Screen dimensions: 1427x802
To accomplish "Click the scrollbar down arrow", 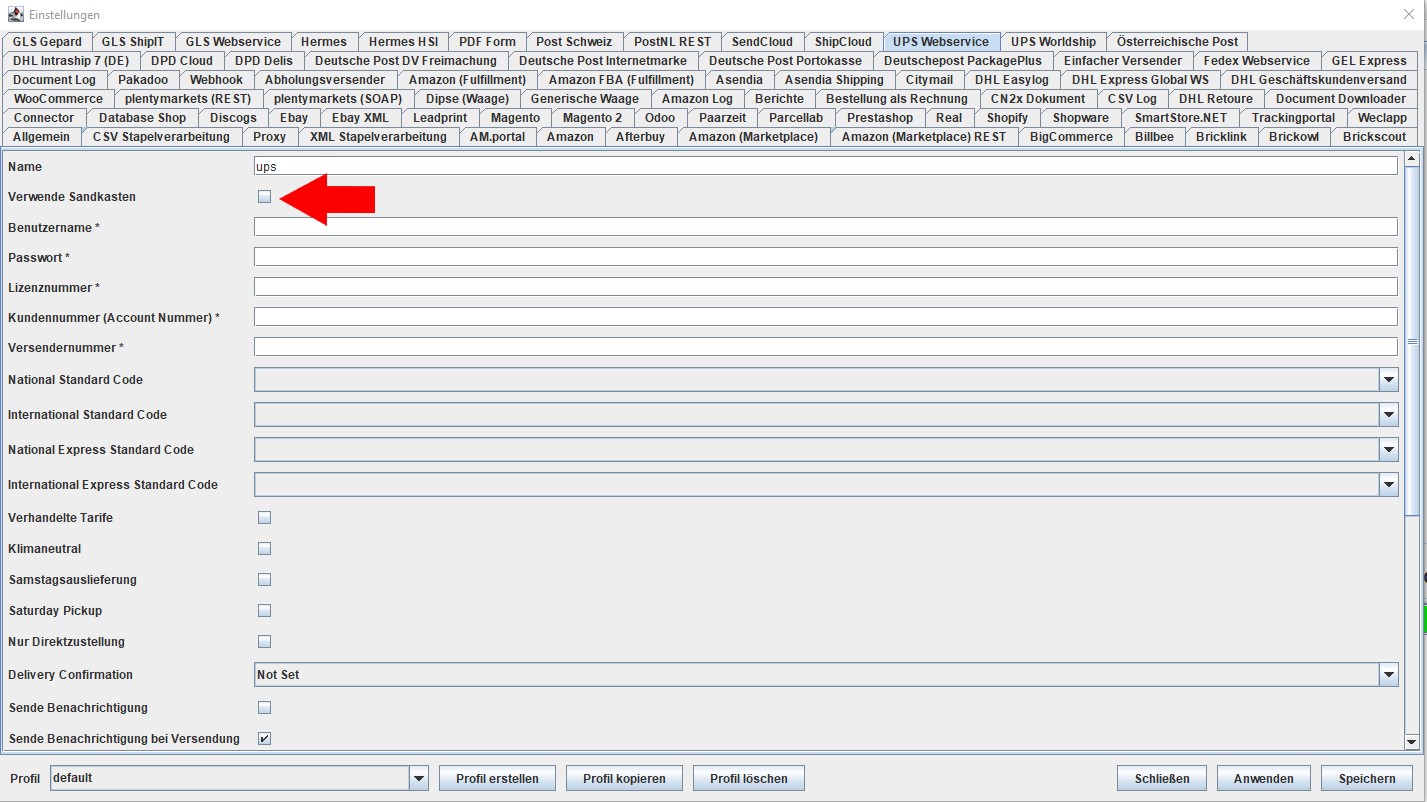I will 1412,742.
